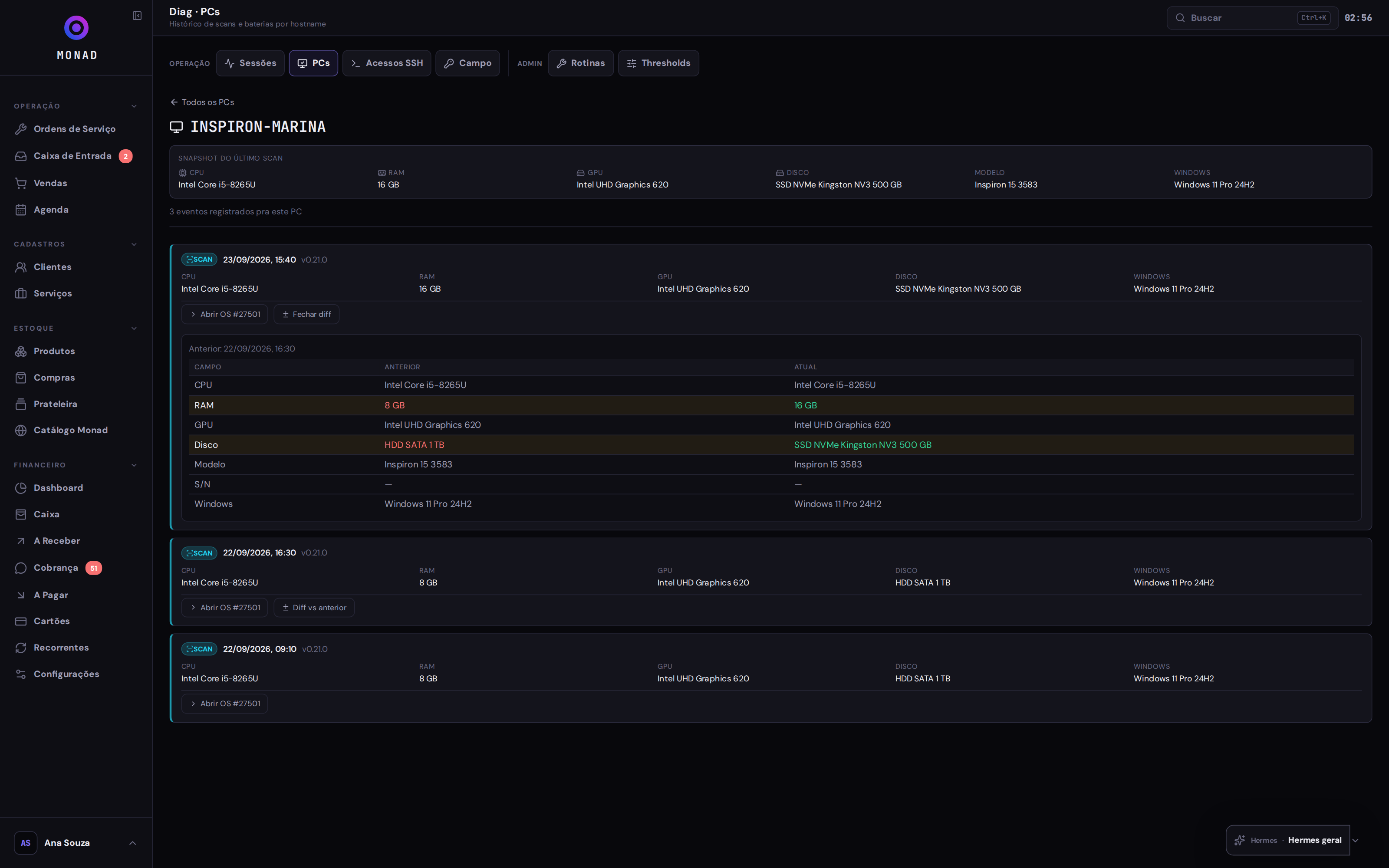
Task: Click the Hermes sparkle icon
Action: 1240,840
